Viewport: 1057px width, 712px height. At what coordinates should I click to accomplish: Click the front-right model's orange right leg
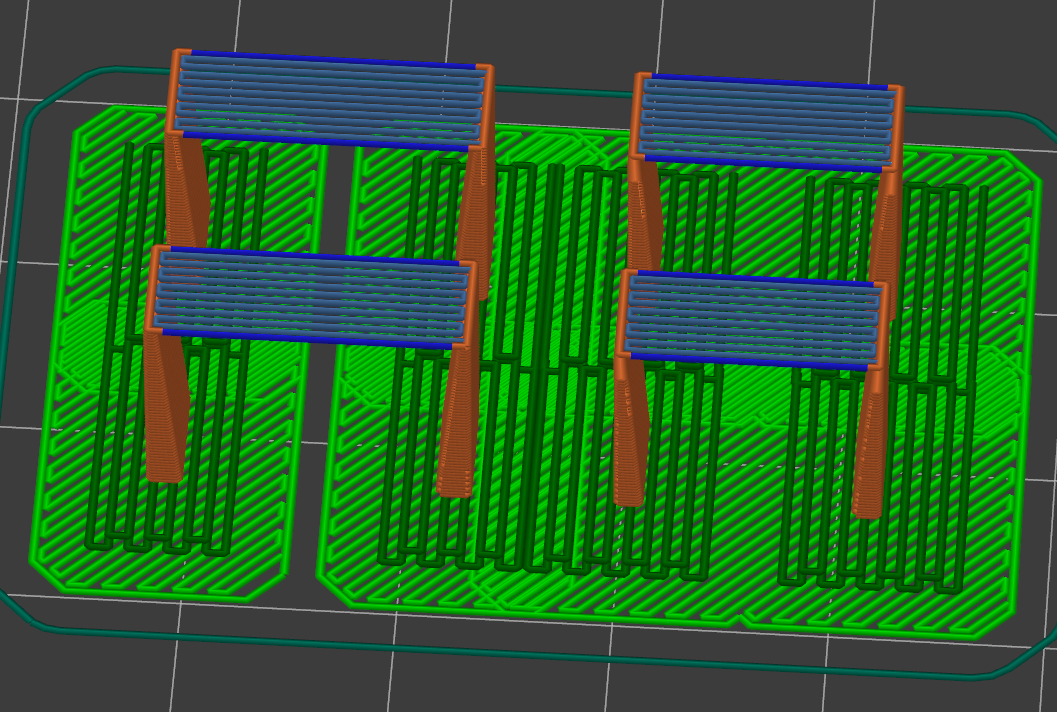(x=871, y=443)
